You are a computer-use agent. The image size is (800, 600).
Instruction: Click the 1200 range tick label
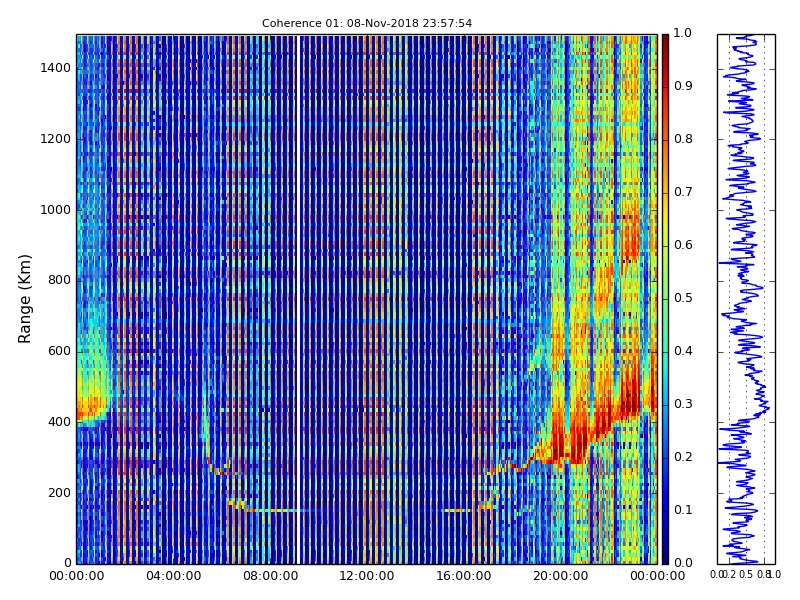[56, 139]
